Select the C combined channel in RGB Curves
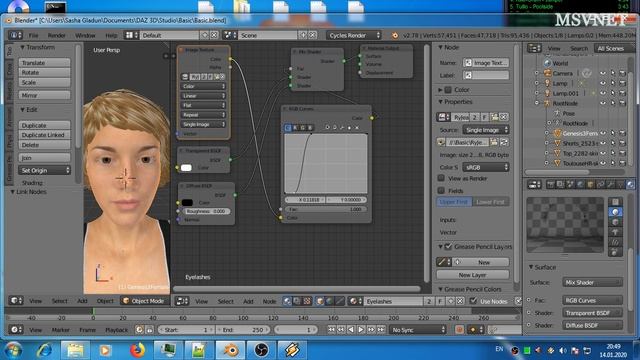640x360 pixels. click(288, 128)
